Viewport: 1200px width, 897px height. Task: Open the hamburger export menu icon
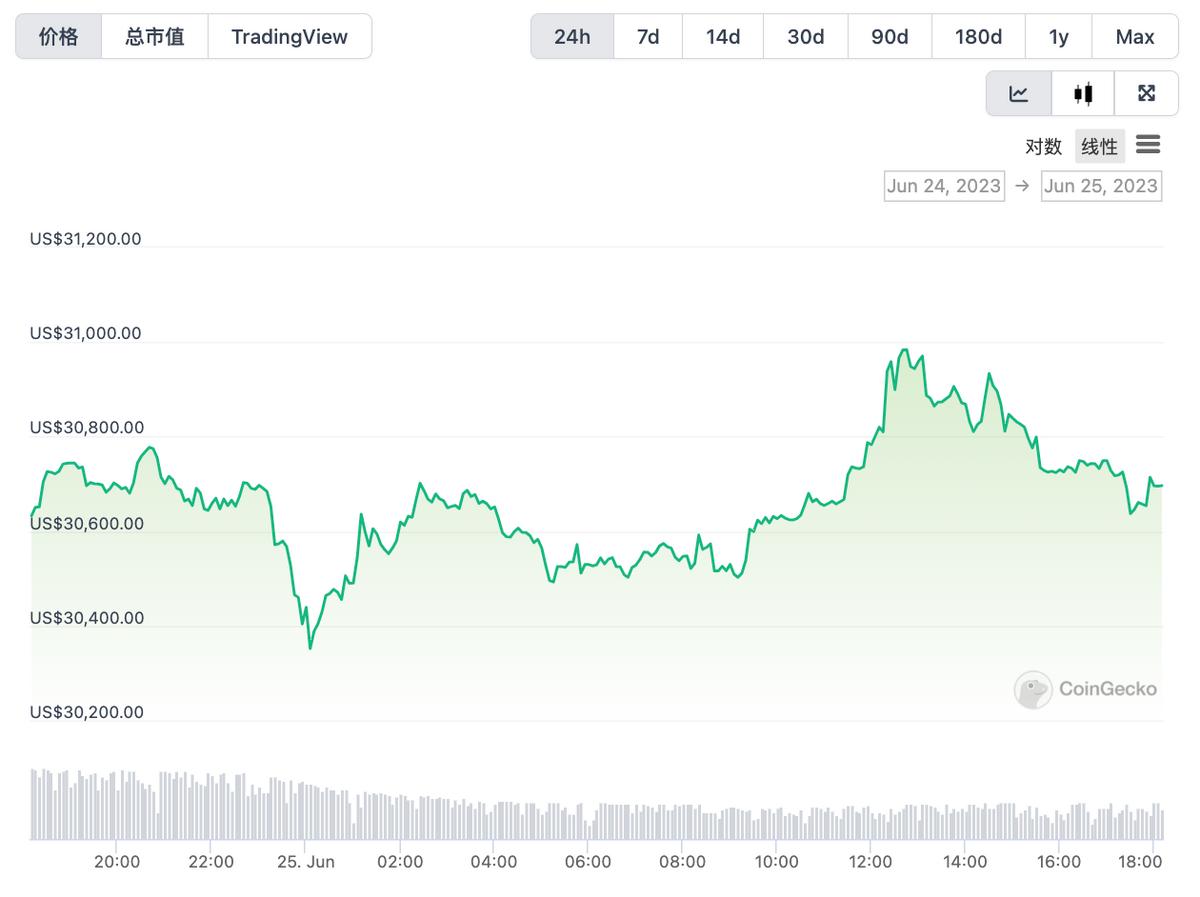[1148, 145]
